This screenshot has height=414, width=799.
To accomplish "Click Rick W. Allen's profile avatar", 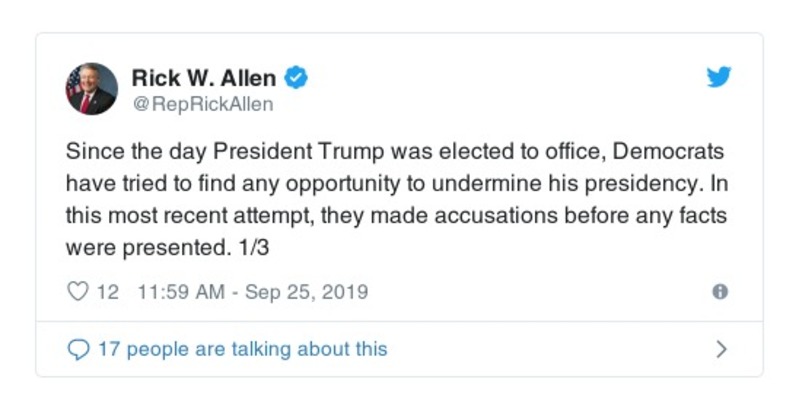I will pyautogui.click(x=92, y=89).
